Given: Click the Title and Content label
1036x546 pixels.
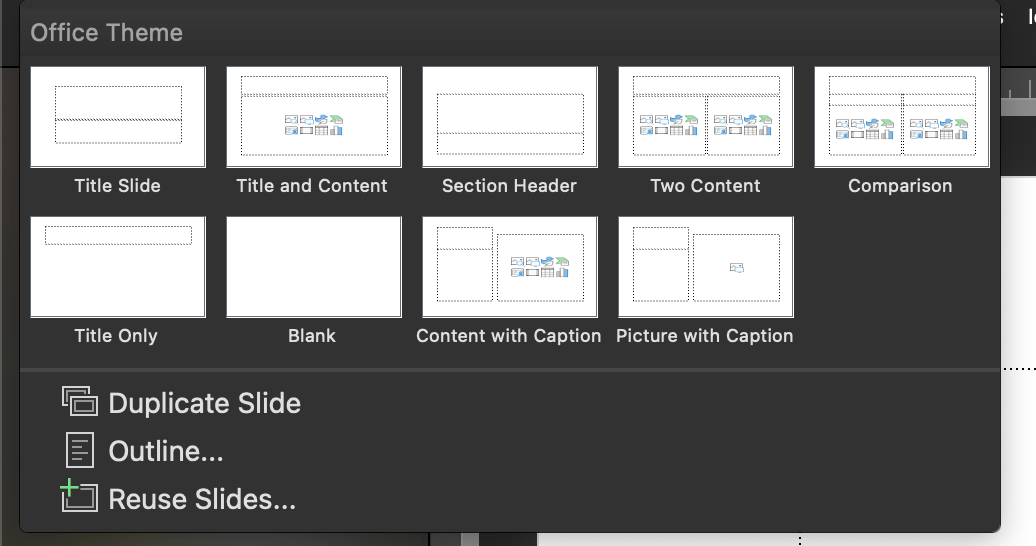Looking at the screenshot, I should [x=312, y=186].
